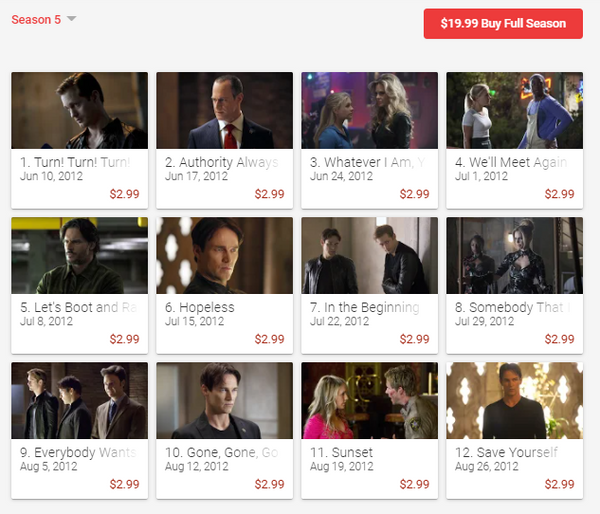Buy full season for $19.99
The image size is (600, 514).
click(503, 23)
